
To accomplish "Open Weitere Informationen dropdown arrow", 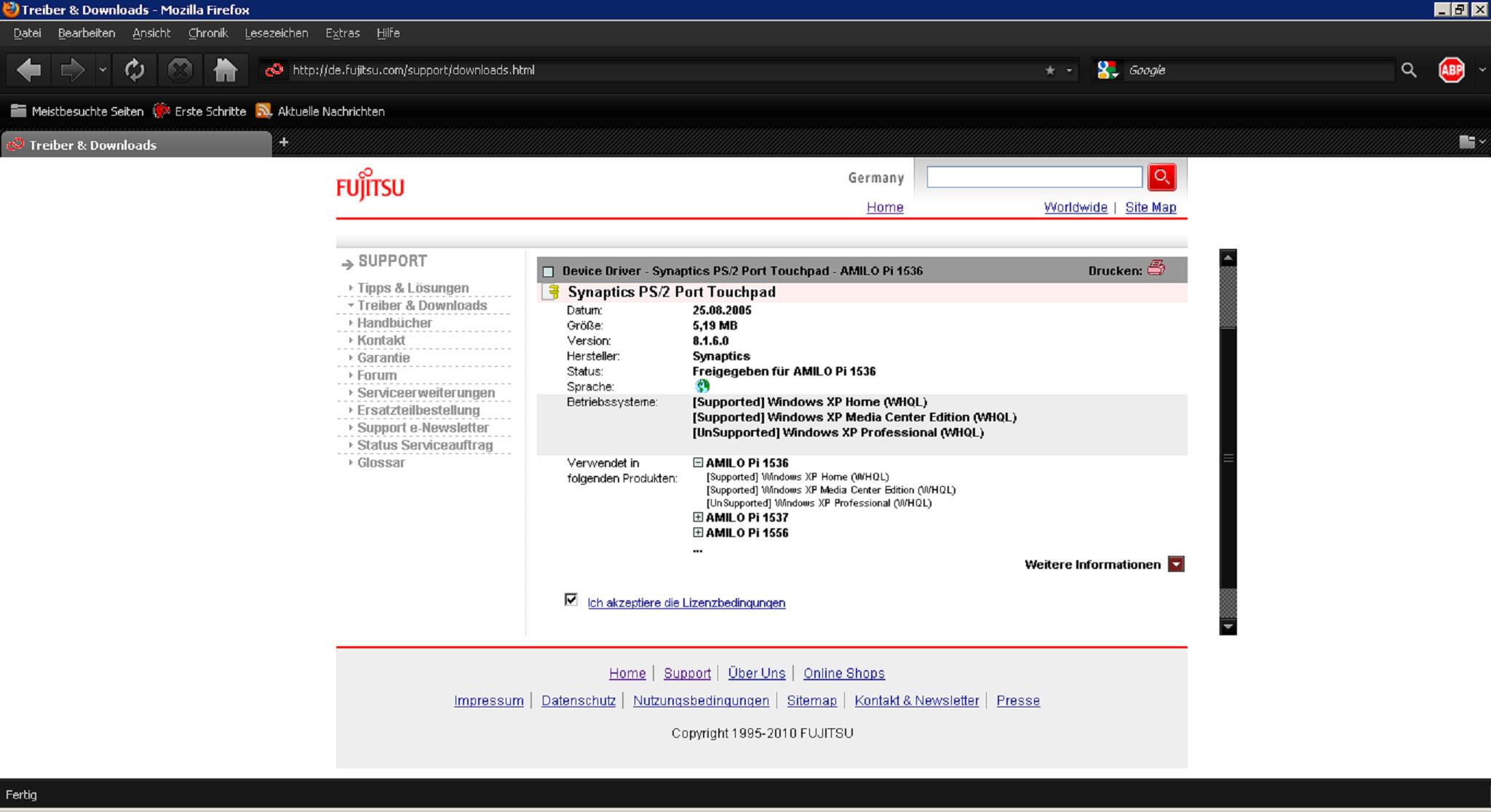I will tap(1176, 565).
